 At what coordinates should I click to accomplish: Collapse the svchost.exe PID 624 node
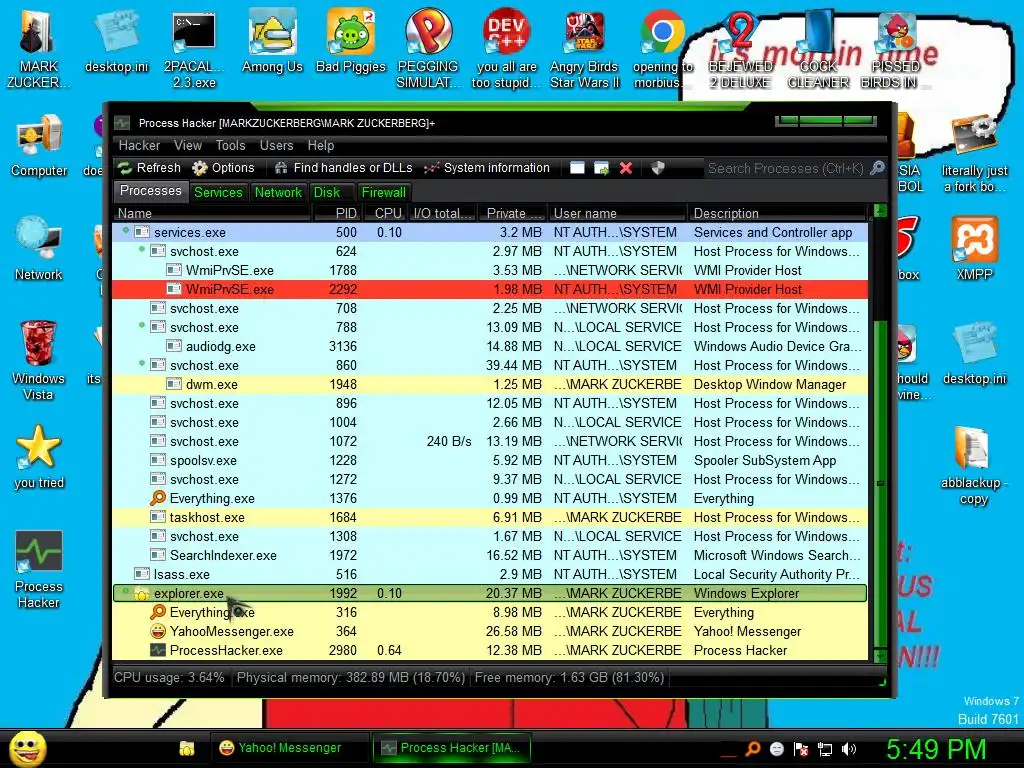pos(142,249)
